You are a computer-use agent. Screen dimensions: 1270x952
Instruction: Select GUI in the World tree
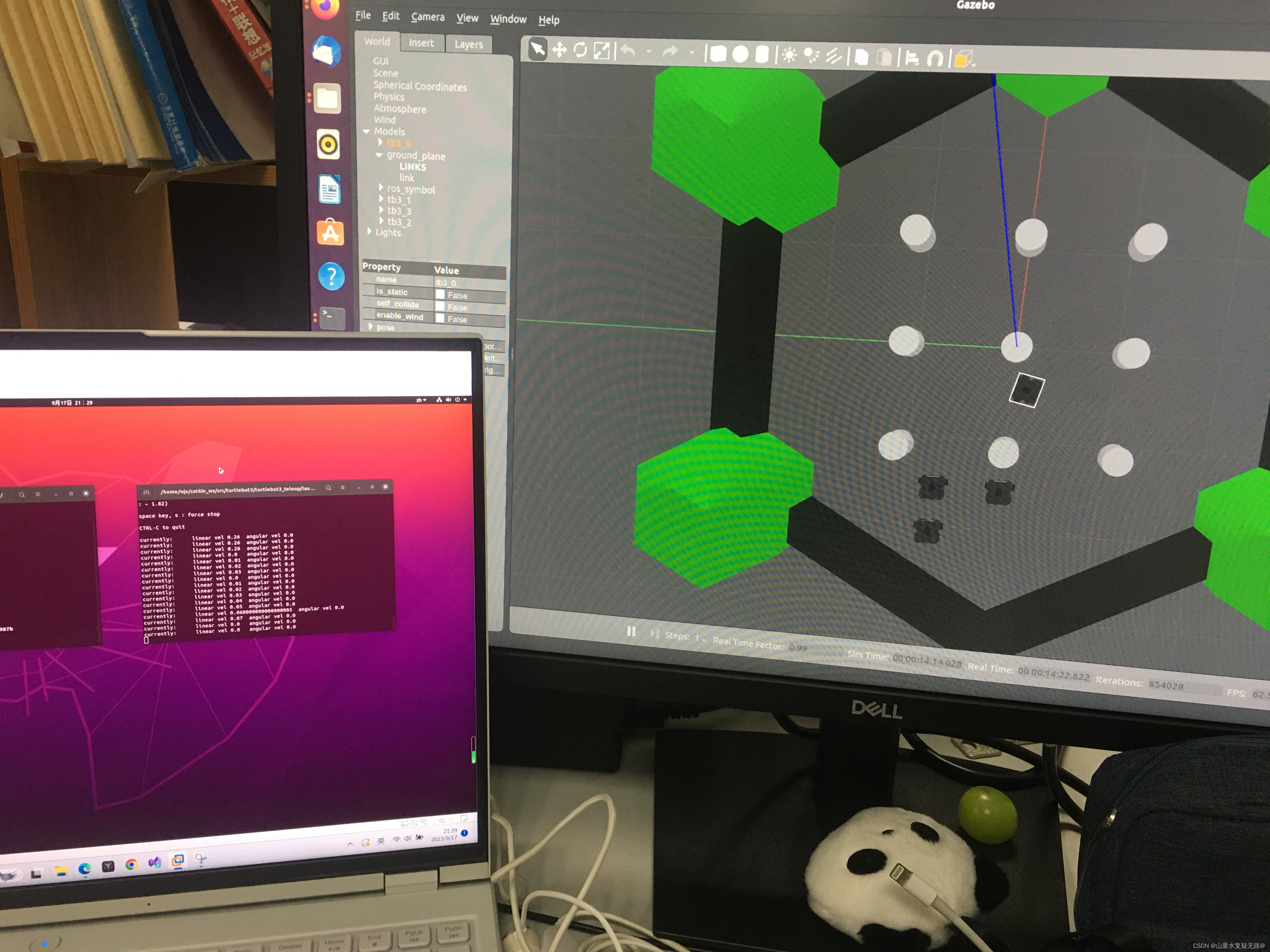tap(381, 61)
